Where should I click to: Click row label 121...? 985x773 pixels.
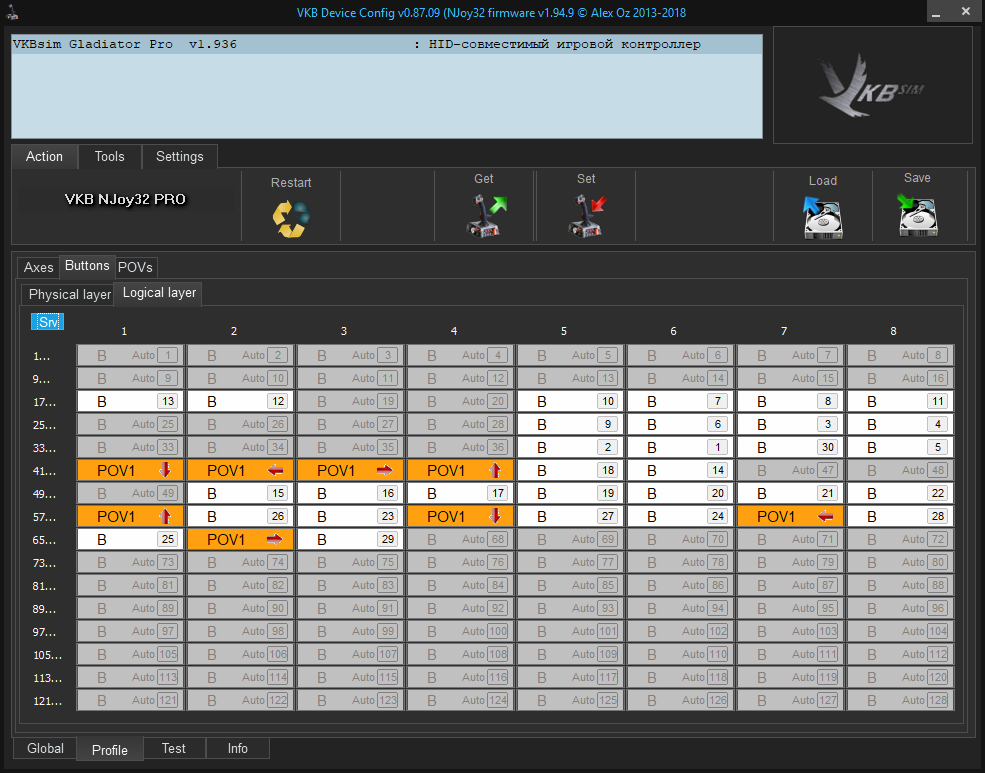point(48,701)
